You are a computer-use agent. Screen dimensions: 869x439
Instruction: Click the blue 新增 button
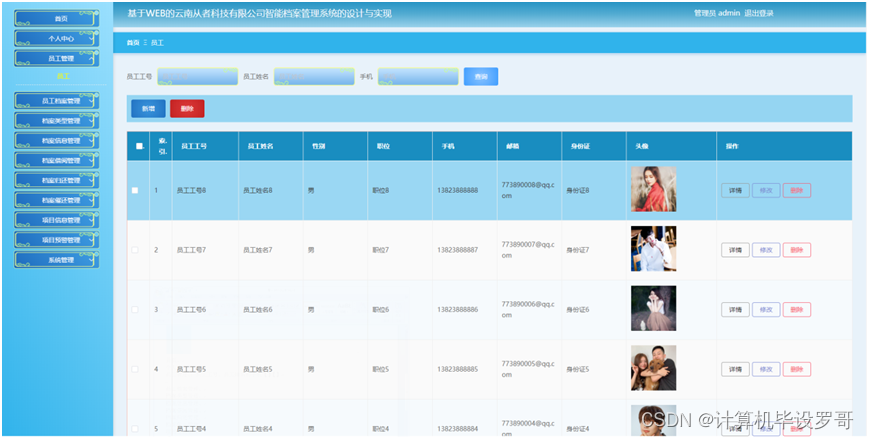[x=149, y=109]
